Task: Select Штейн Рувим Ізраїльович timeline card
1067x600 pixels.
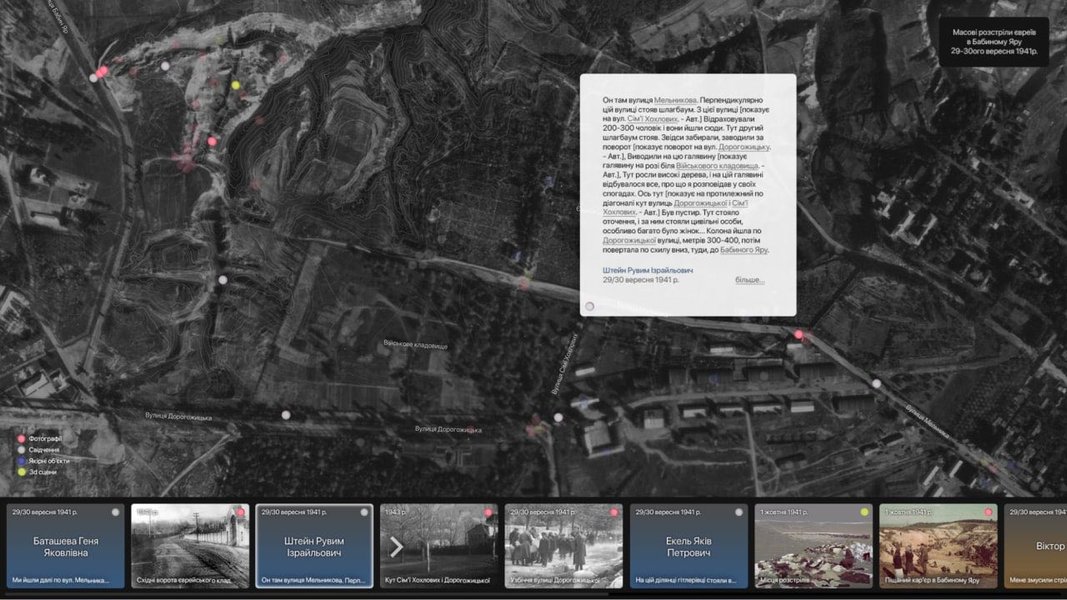Action: tap(314, 546)
